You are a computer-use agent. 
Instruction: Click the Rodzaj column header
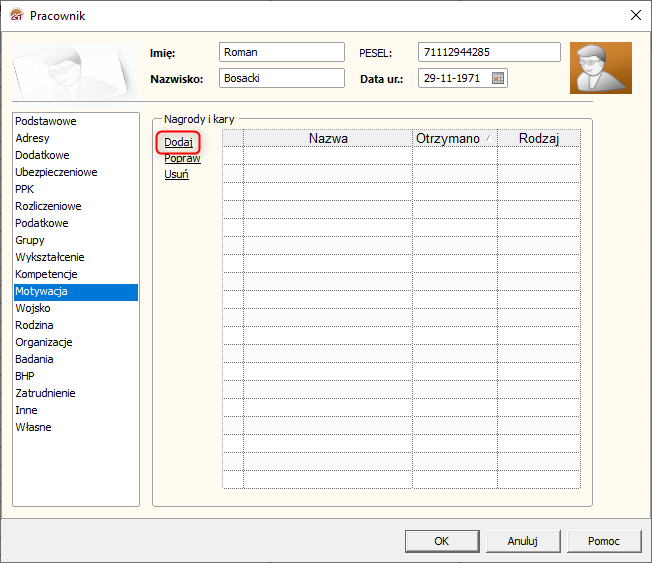pyautogui.click(x=538, y=138)
